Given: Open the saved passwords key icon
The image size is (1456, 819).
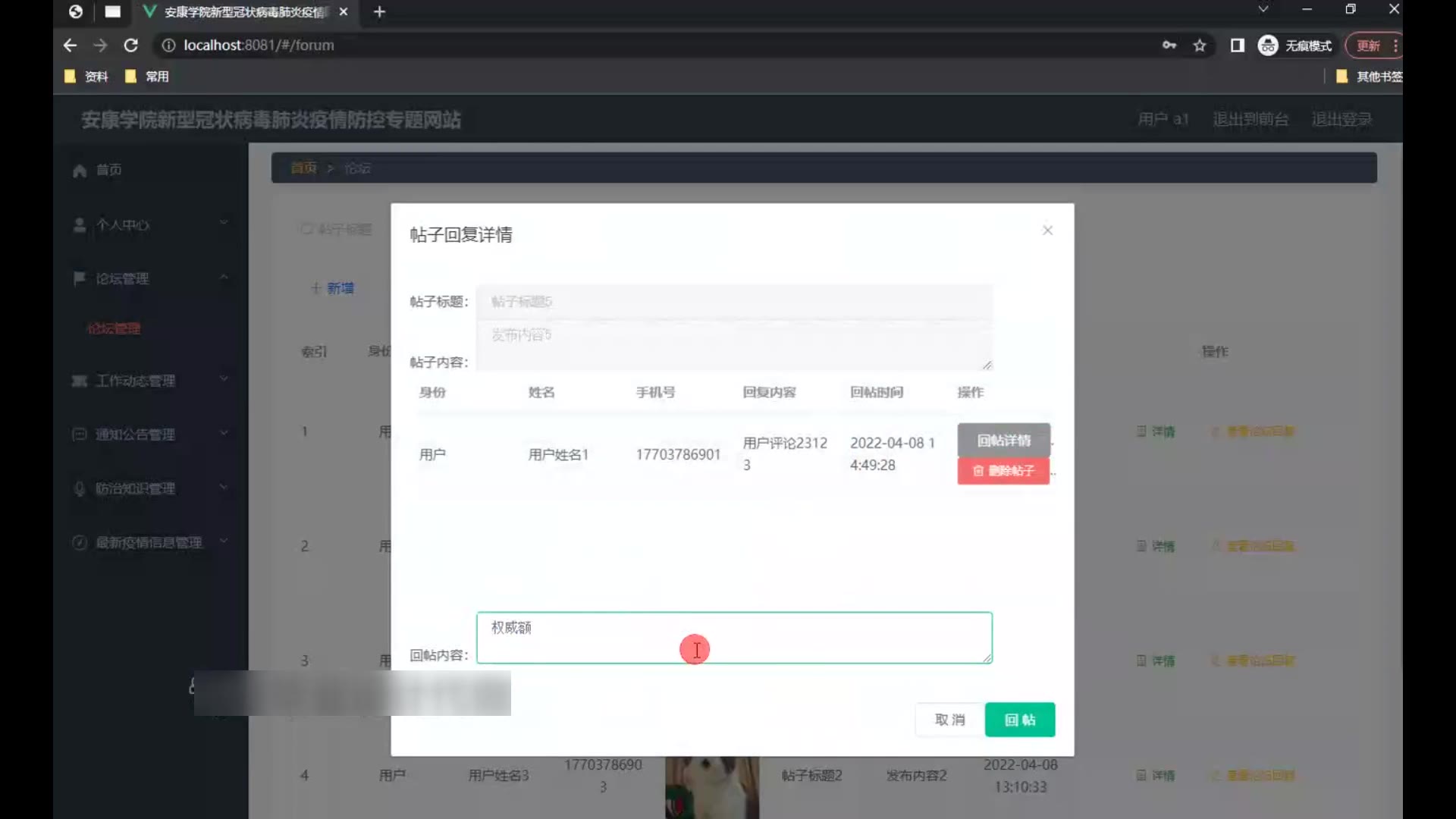Looking at the screenshot, I should click(1169, 45).
